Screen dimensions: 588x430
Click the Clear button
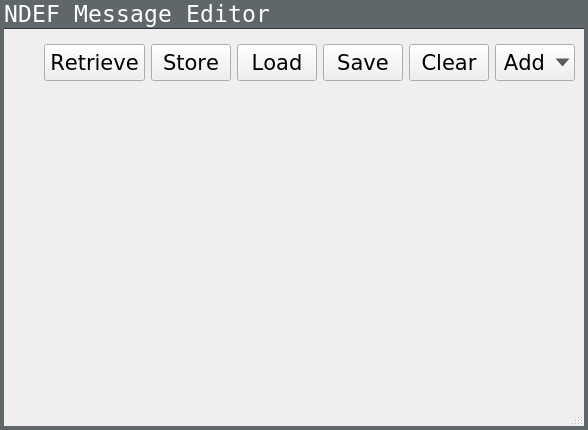tap(449, 63)
